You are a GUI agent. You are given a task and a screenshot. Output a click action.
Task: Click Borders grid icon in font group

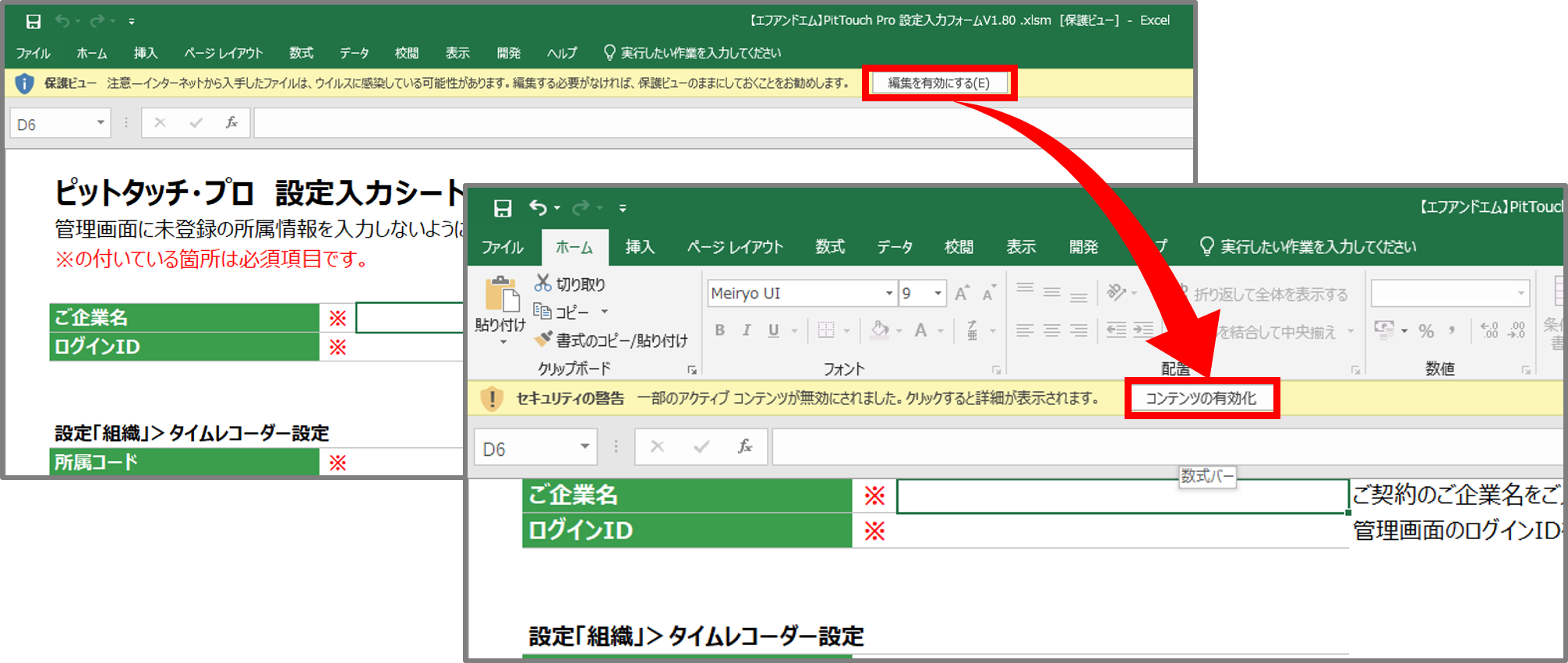(x=826, y=330)
